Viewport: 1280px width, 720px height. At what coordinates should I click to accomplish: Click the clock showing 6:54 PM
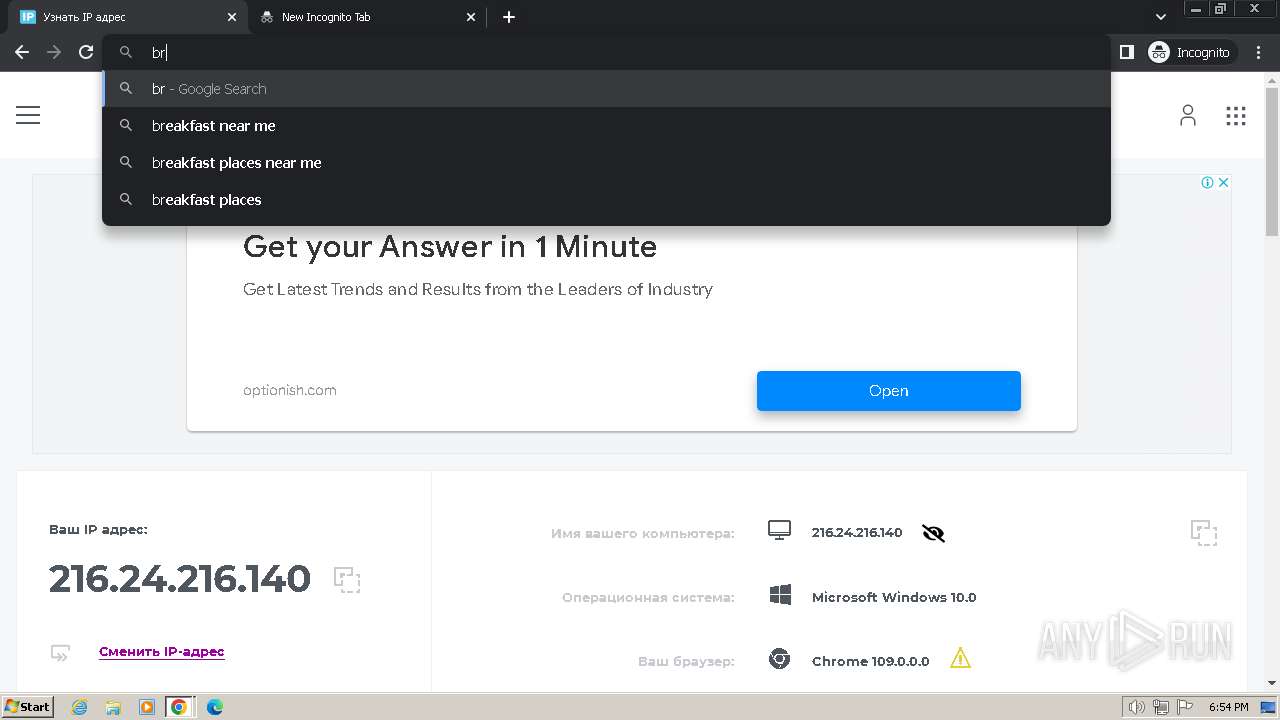[1228, 707]
